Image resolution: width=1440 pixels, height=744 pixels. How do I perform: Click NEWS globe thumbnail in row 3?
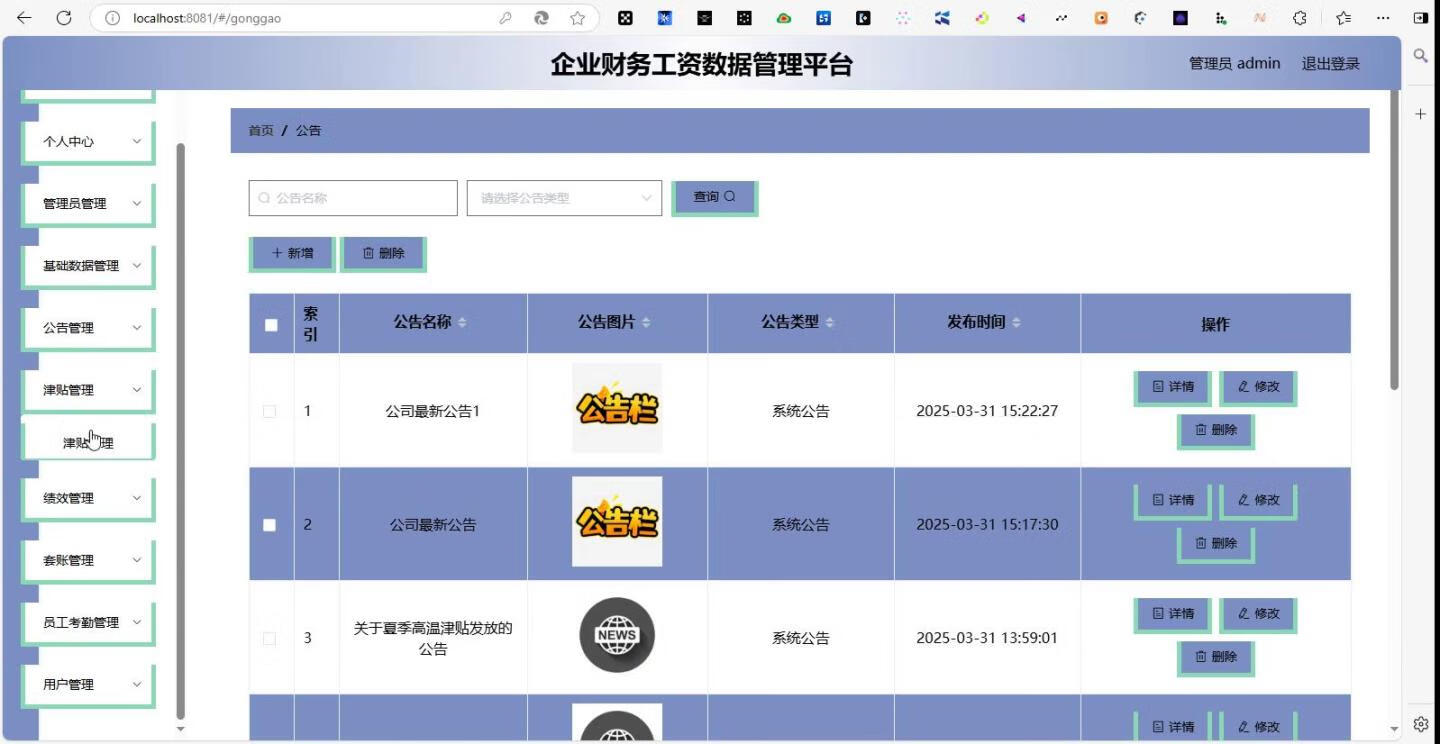point(617,635)
